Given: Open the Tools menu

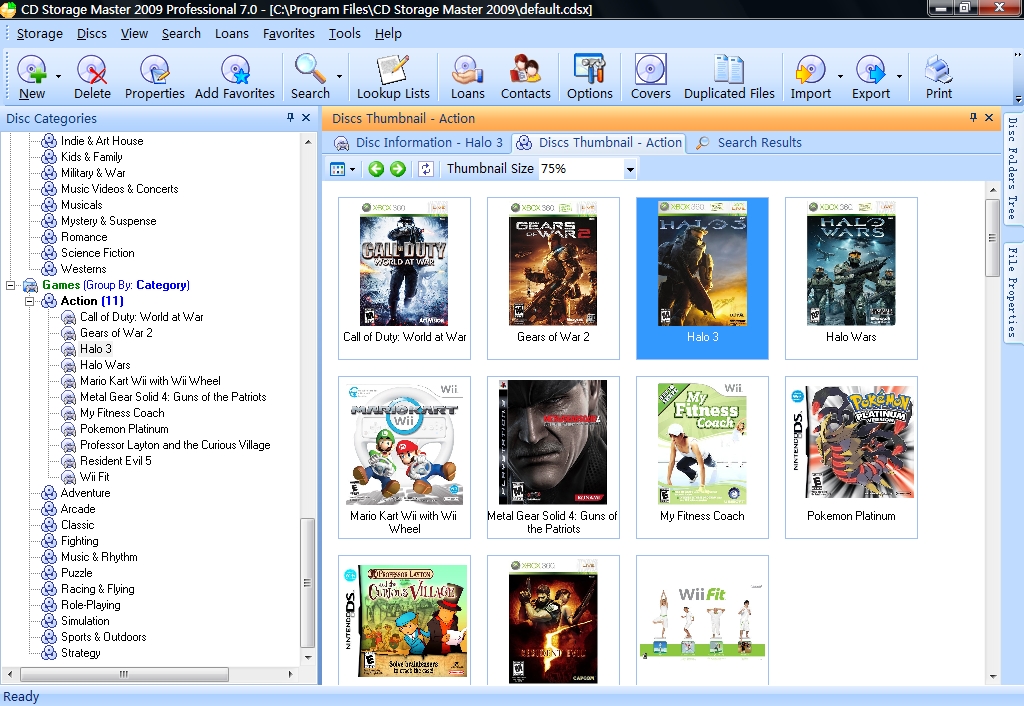Looking at the screenshot, I should coord(344,34).
